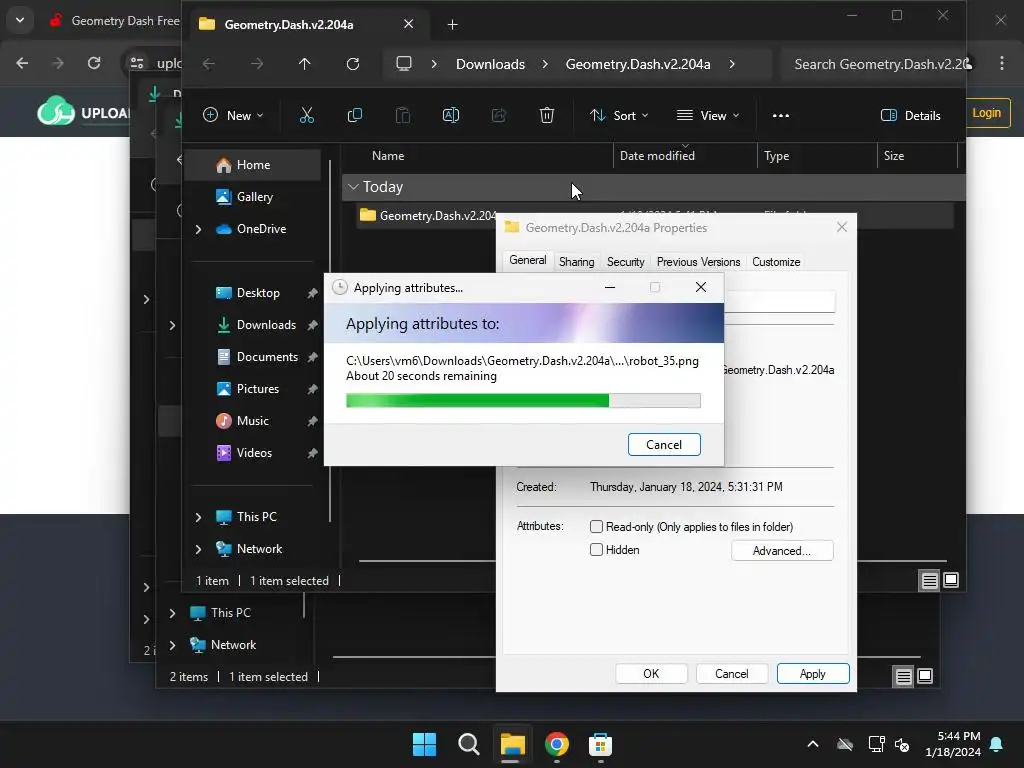Open the See more three-dots menu

pos(780,116)
